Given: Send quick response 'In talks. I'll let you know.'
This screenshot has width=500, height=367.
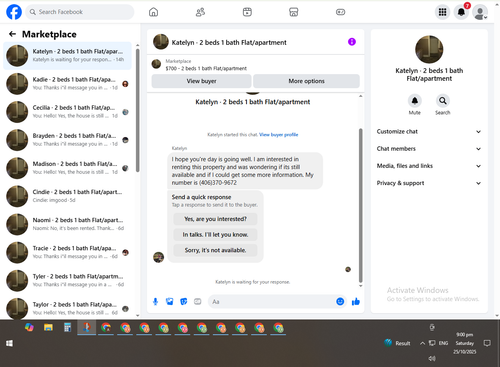Looking at the screenshot, I should click(215, 235).
